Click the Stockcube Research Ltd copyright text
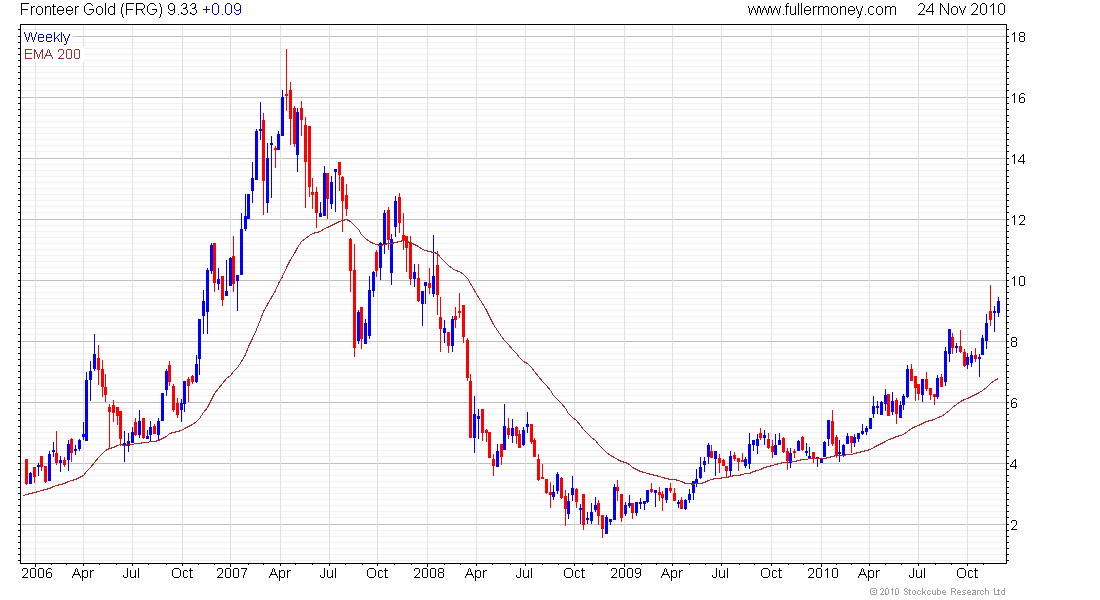Viewport: 1100px width, 600px height. tap(937, 592)
